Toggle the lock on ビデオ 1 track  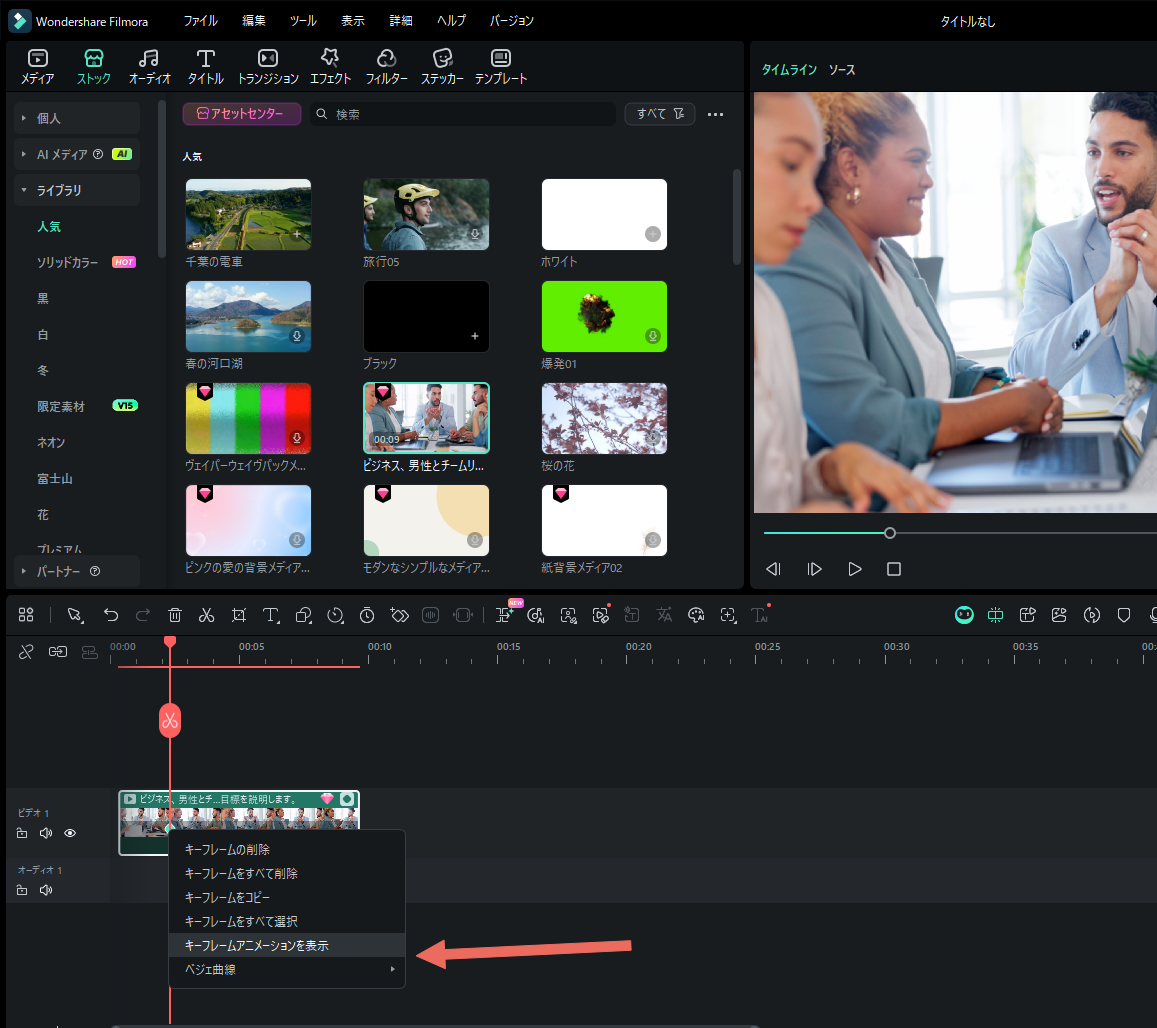click(x=22, y=833)
